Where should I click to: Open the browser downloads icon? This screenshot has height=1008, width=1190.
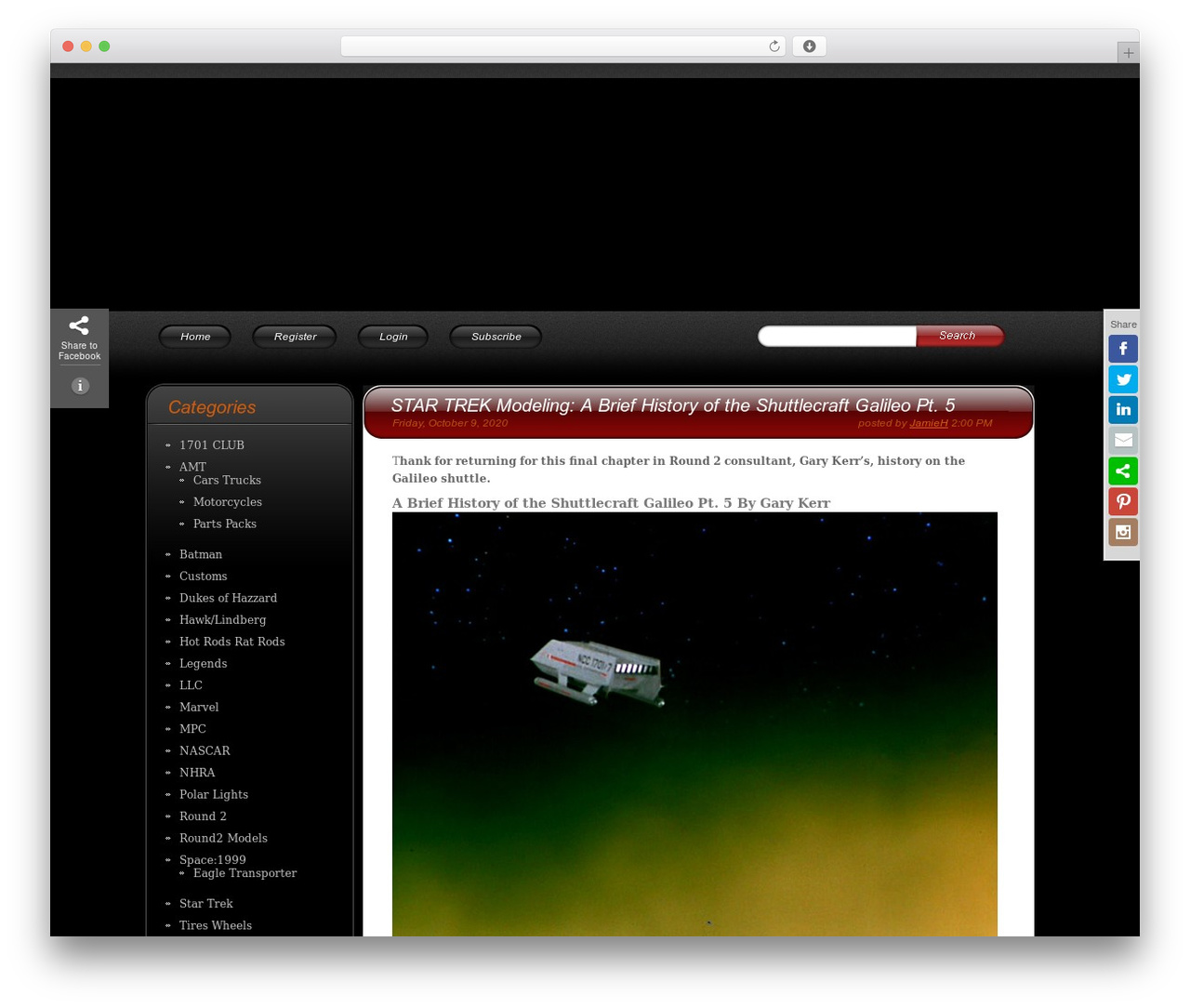(809, 46)
